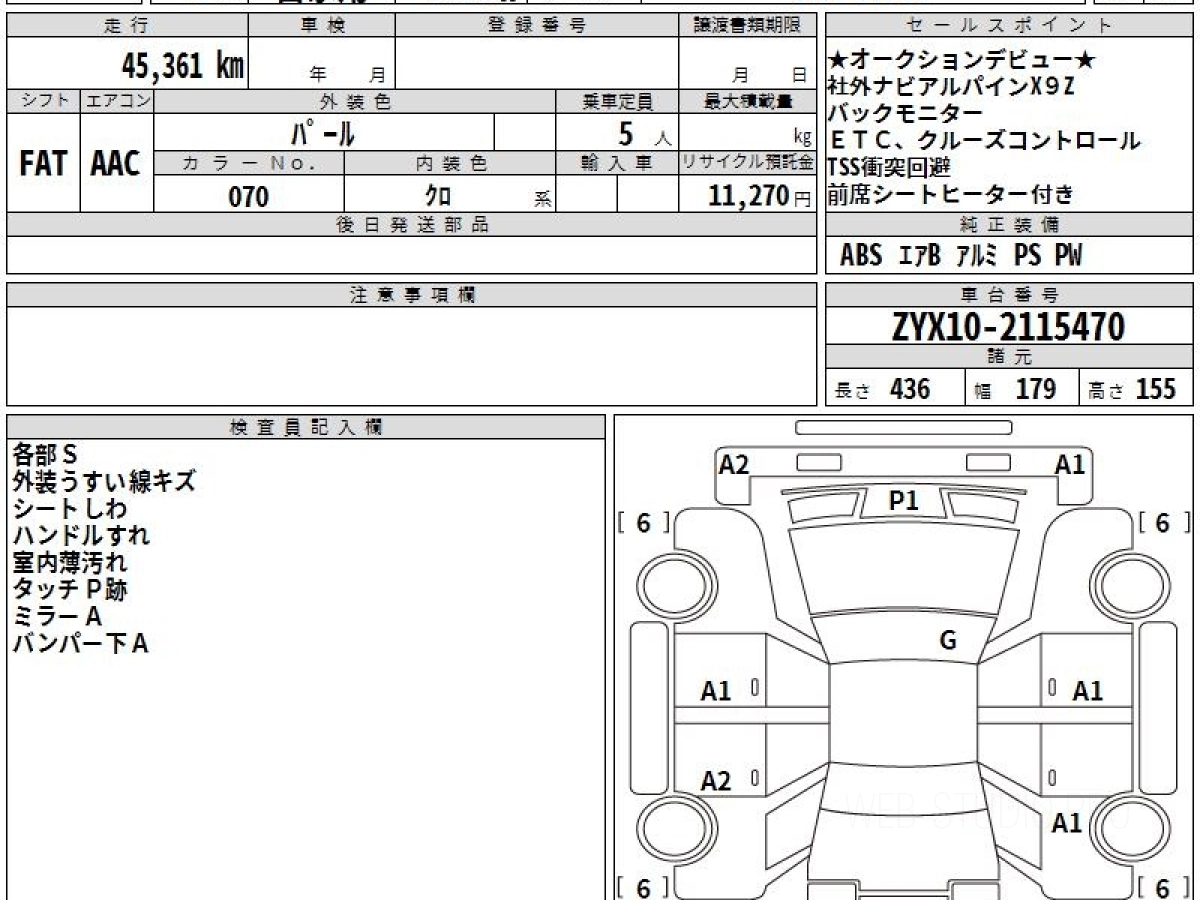Select the note 室内薄汚れ

click(x=70, y=562)
